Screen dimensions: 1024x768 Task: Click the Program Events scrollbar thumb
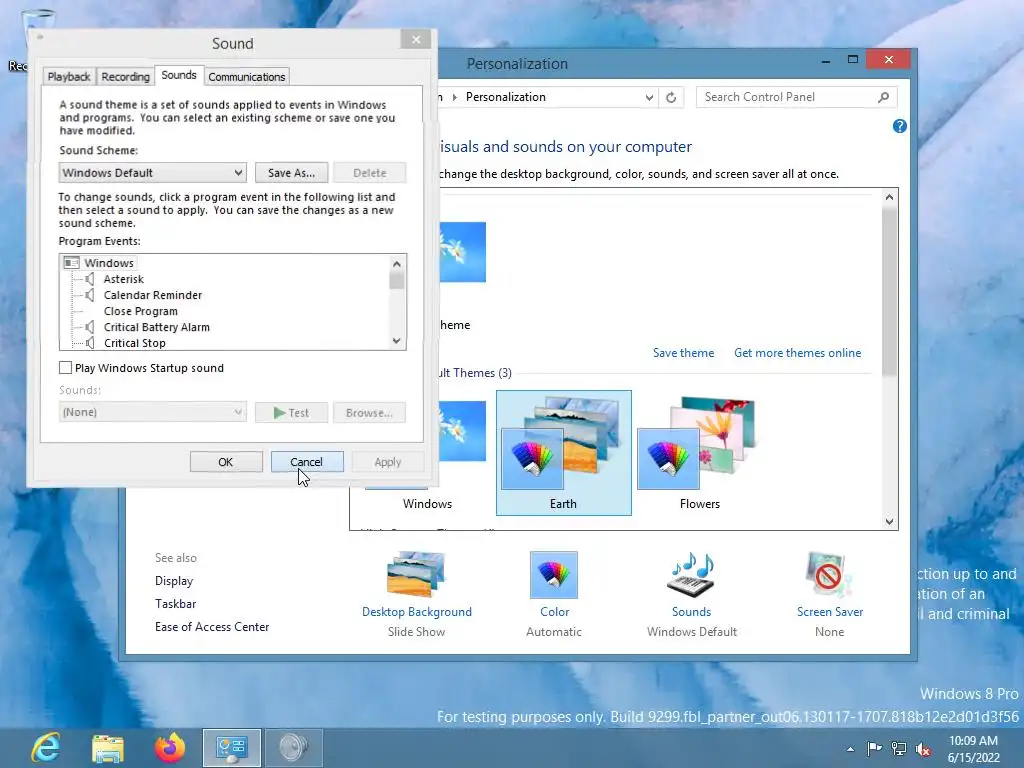pos(396,280)
